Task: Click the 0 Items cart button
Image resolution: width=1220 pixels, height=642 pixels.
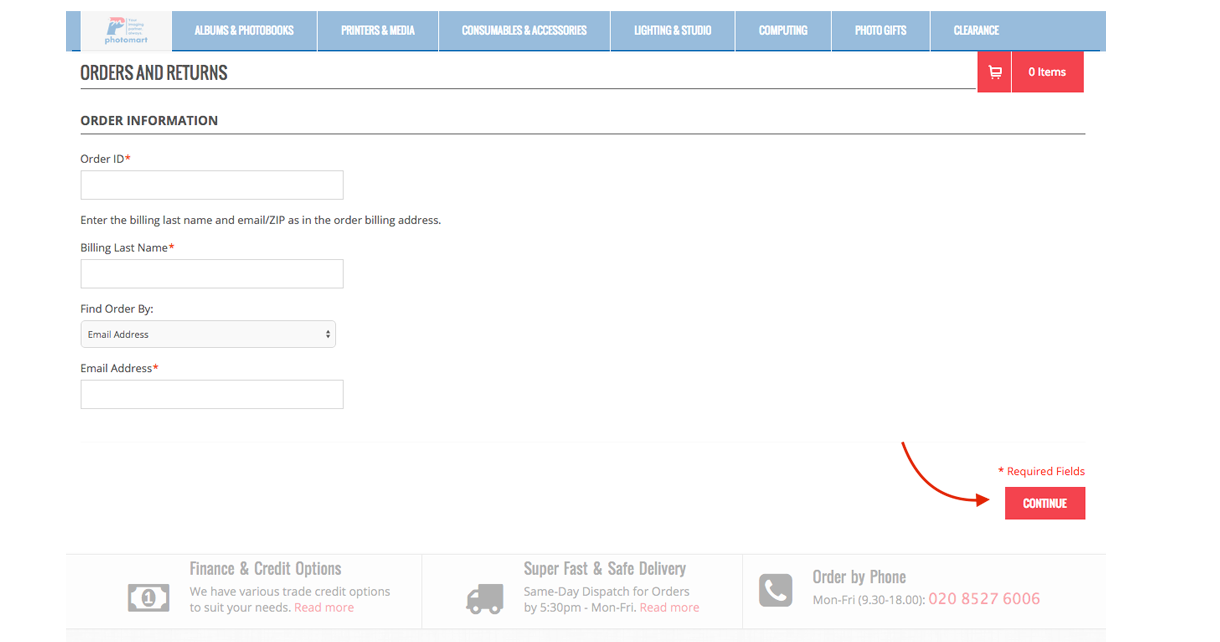Action: point(1047,72)
